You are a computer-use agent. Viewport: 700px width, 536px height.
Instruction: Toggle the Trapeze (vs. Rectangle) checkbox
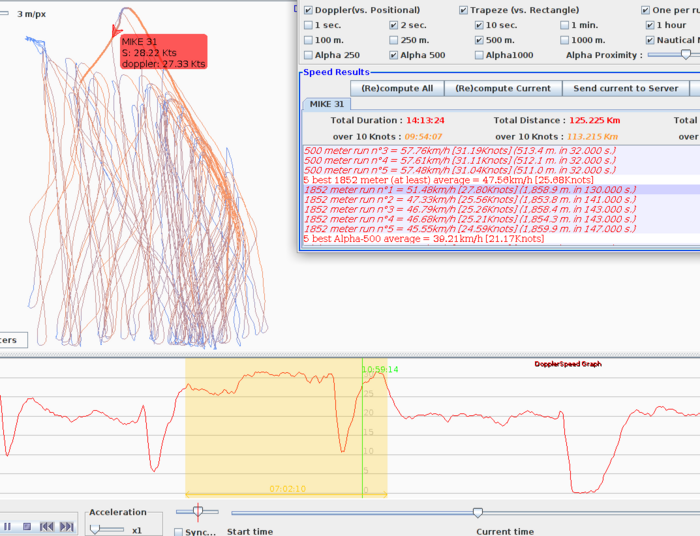[x=463, y=10]
